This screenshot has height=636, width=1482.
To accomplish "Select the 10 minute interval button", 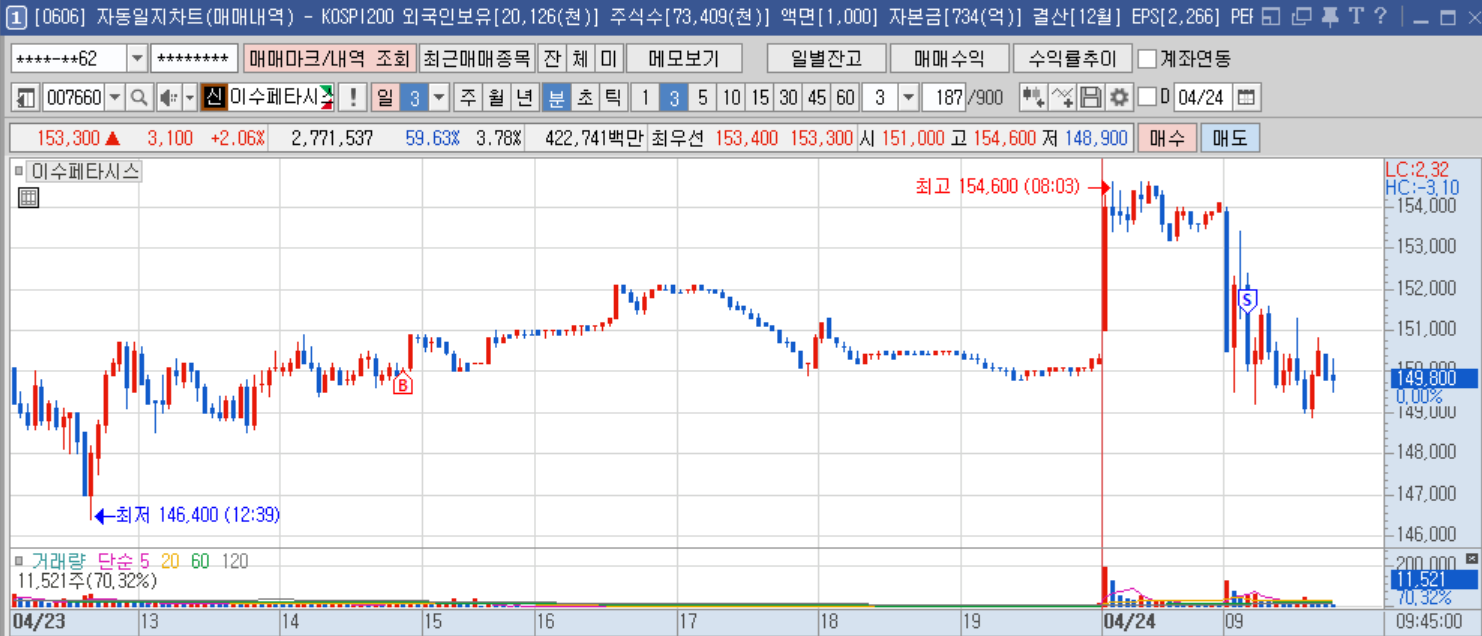I will coord(732,98).
